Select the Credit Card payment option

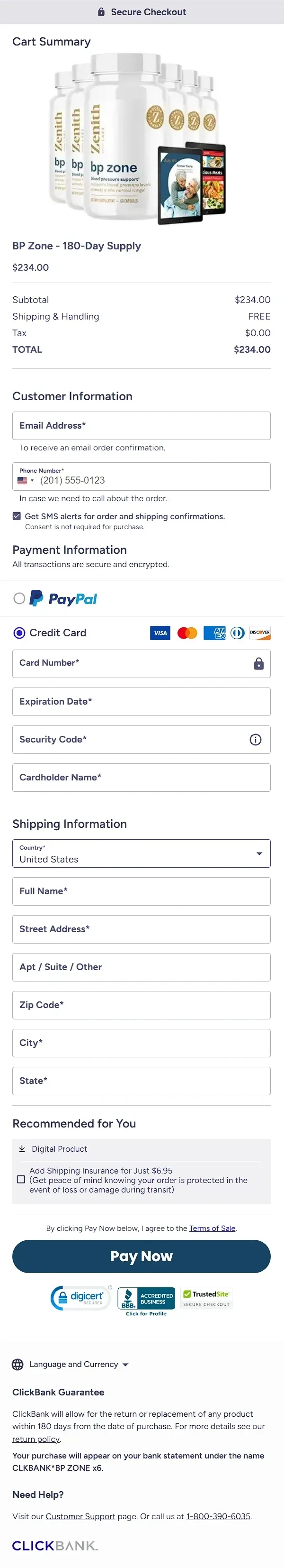19,633
